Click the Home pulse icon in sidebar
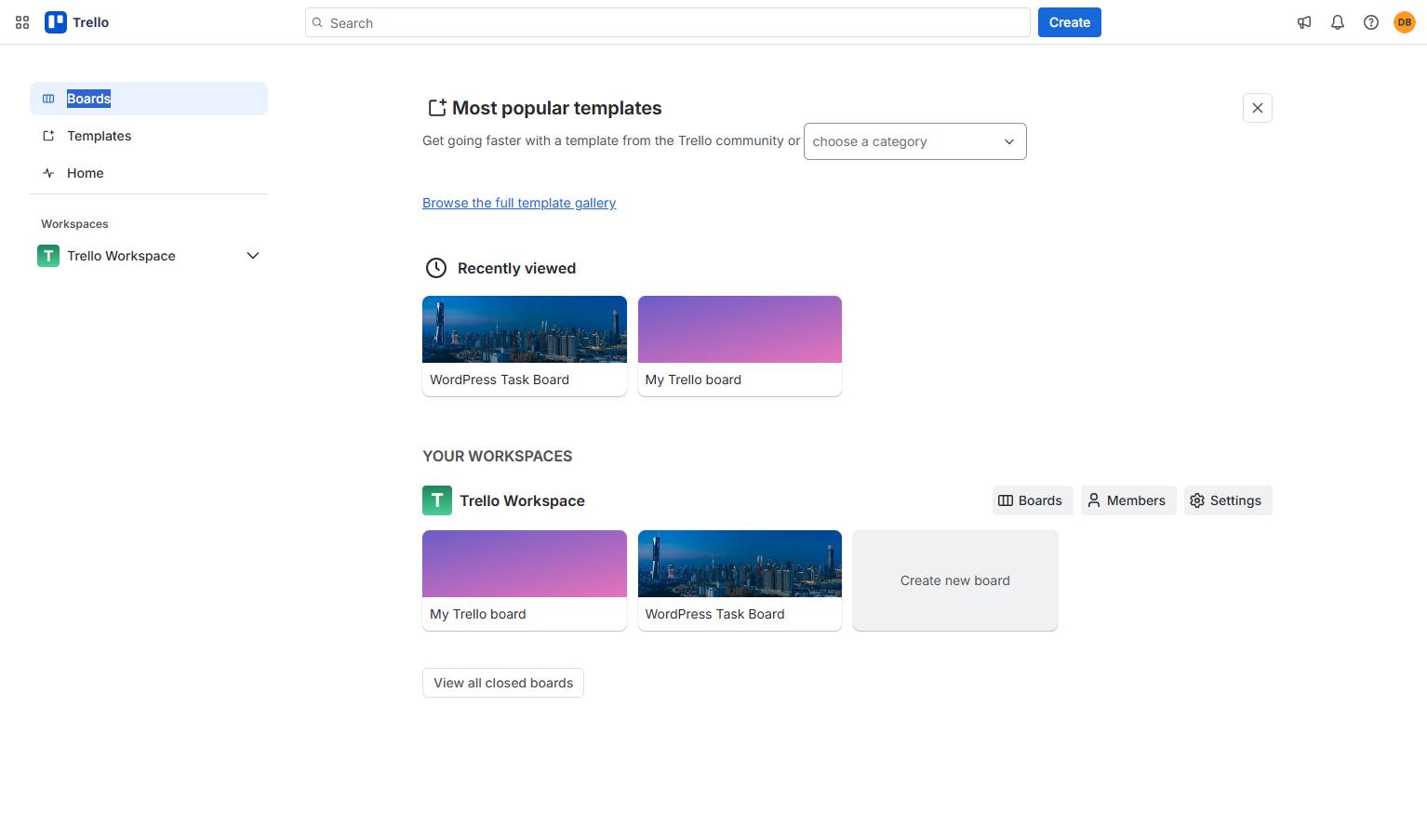Screen dimensions: 1427x840 [48, 173]
